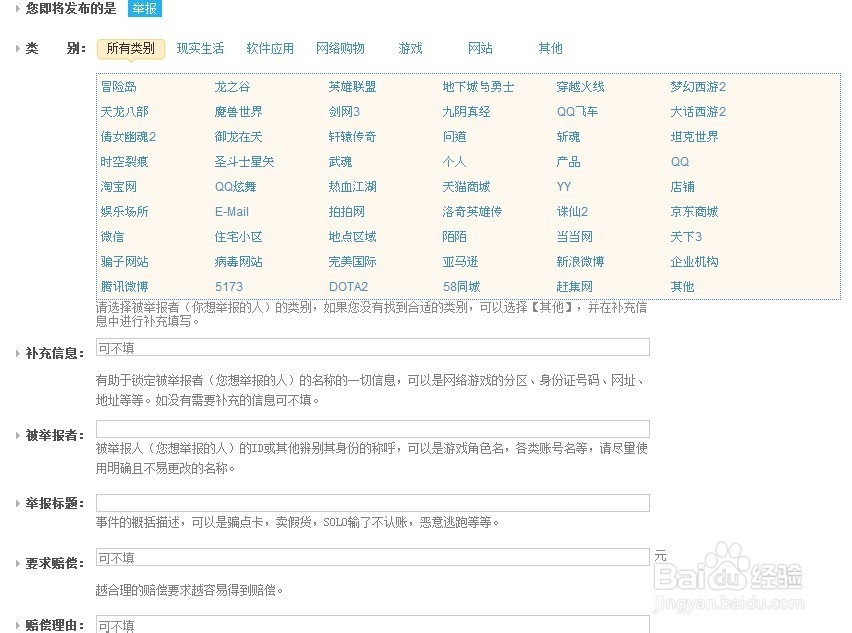Select 梦幻西游2 category link
Image resolution: width=852 pixels, height=633 pixels.
698,87
